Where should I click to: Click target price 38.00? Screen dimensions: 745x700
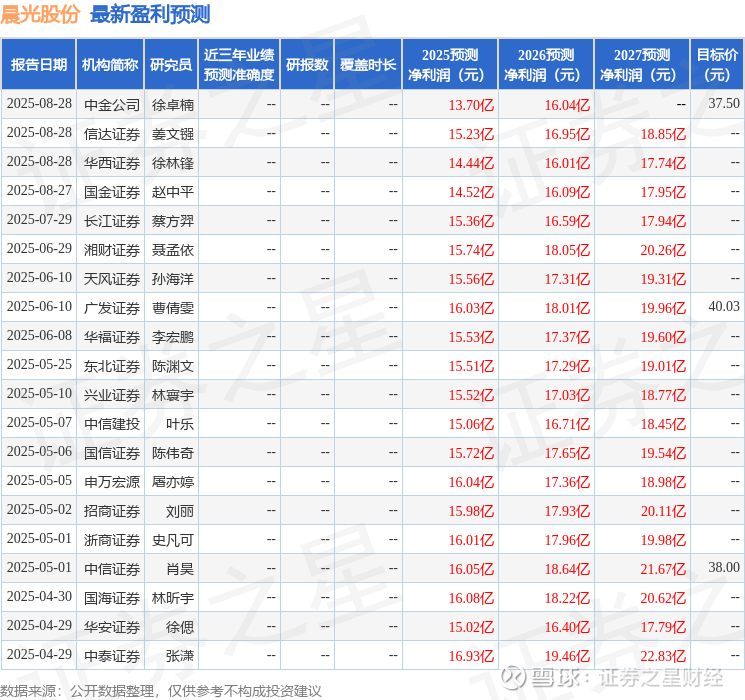(x=724, y=567)
